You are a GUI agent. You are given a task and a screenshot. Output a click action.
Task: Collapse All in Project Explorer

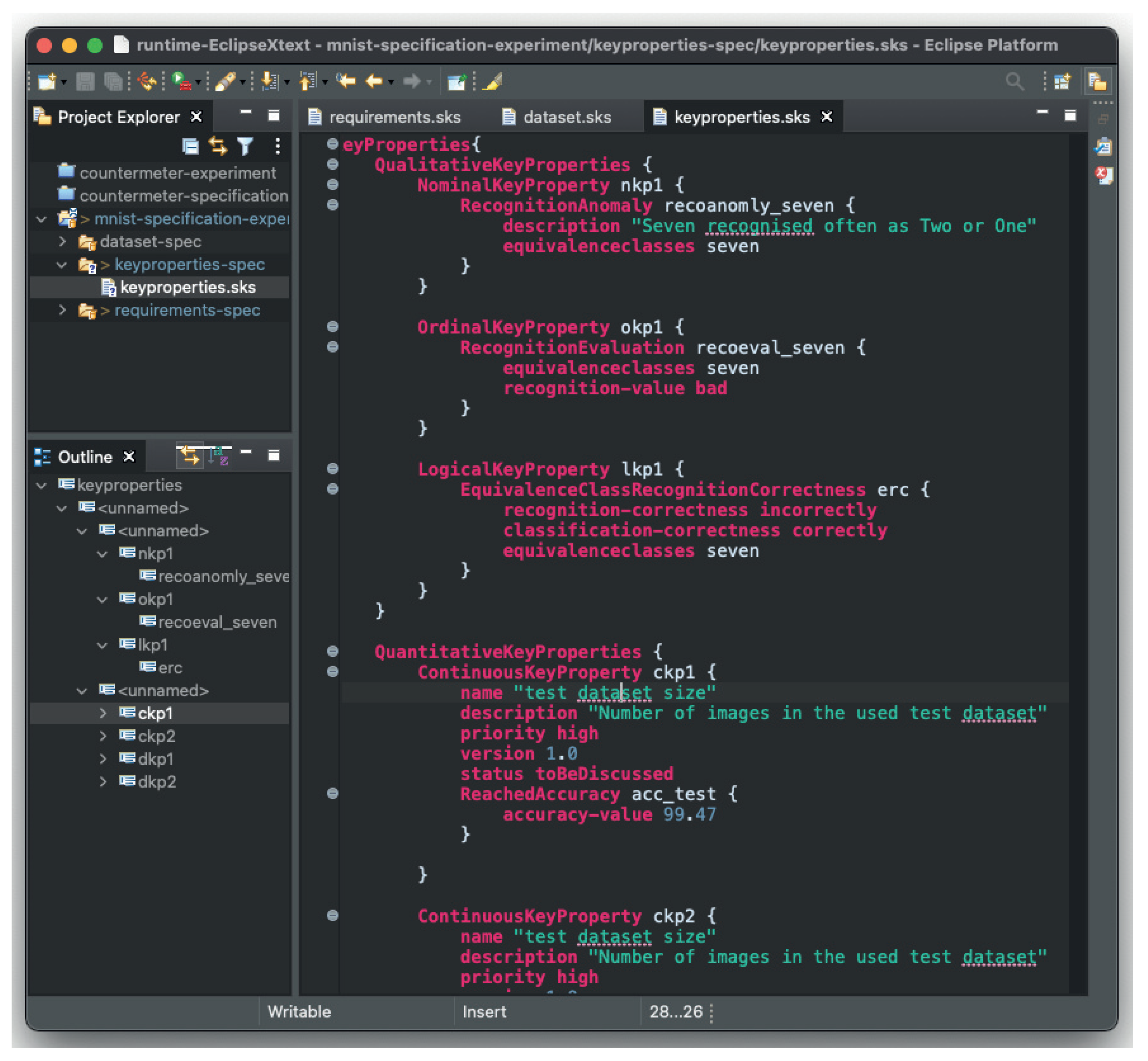click(x=190, y=147)
